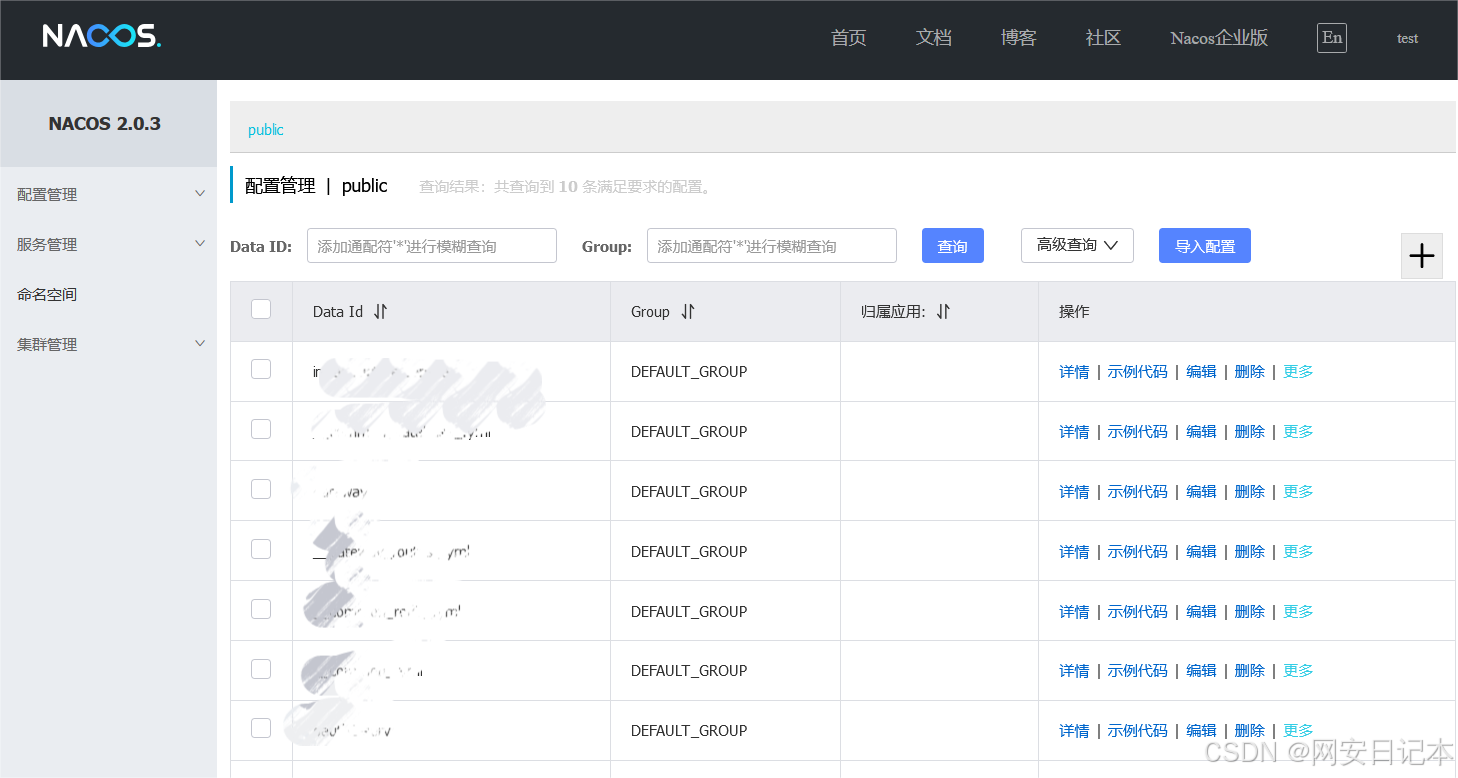Click 删除 in the third row
The width and height of the screenshot is (1458, 778).
(x=1249, y=492)
